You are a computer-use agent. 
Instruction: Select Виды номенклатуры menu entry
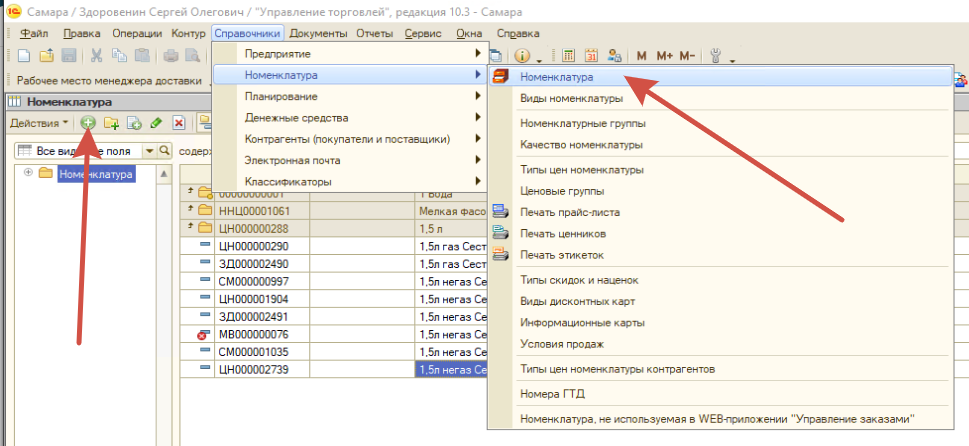click(x=572, y=98)
